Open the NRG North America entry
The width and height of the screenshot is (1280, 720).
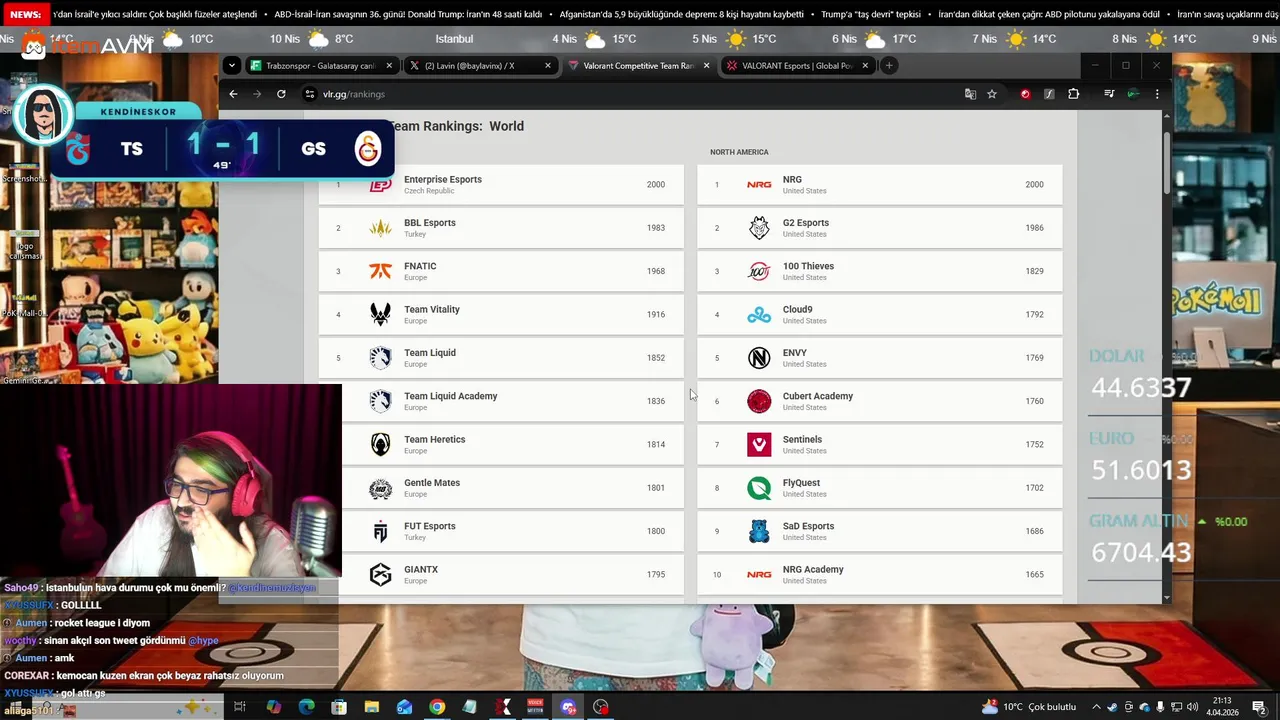pyautogui.click(x=880, y=185)
